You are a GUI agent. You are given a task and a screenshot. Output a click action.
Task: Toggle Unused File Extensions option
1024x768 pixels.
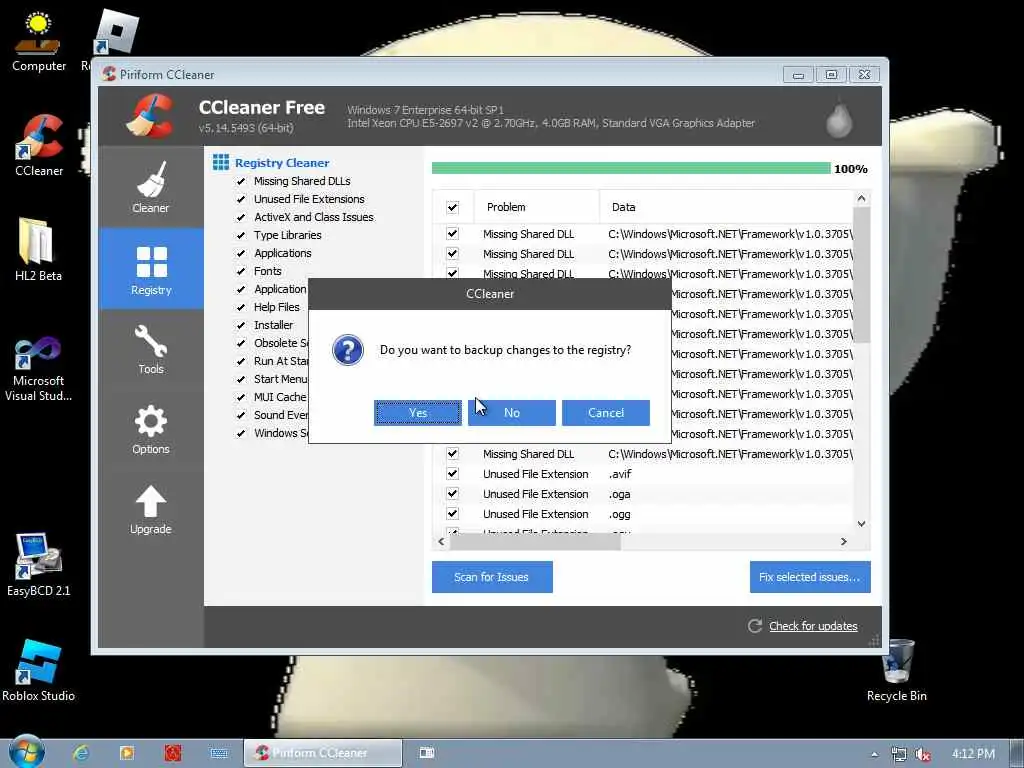click(241, 199)
